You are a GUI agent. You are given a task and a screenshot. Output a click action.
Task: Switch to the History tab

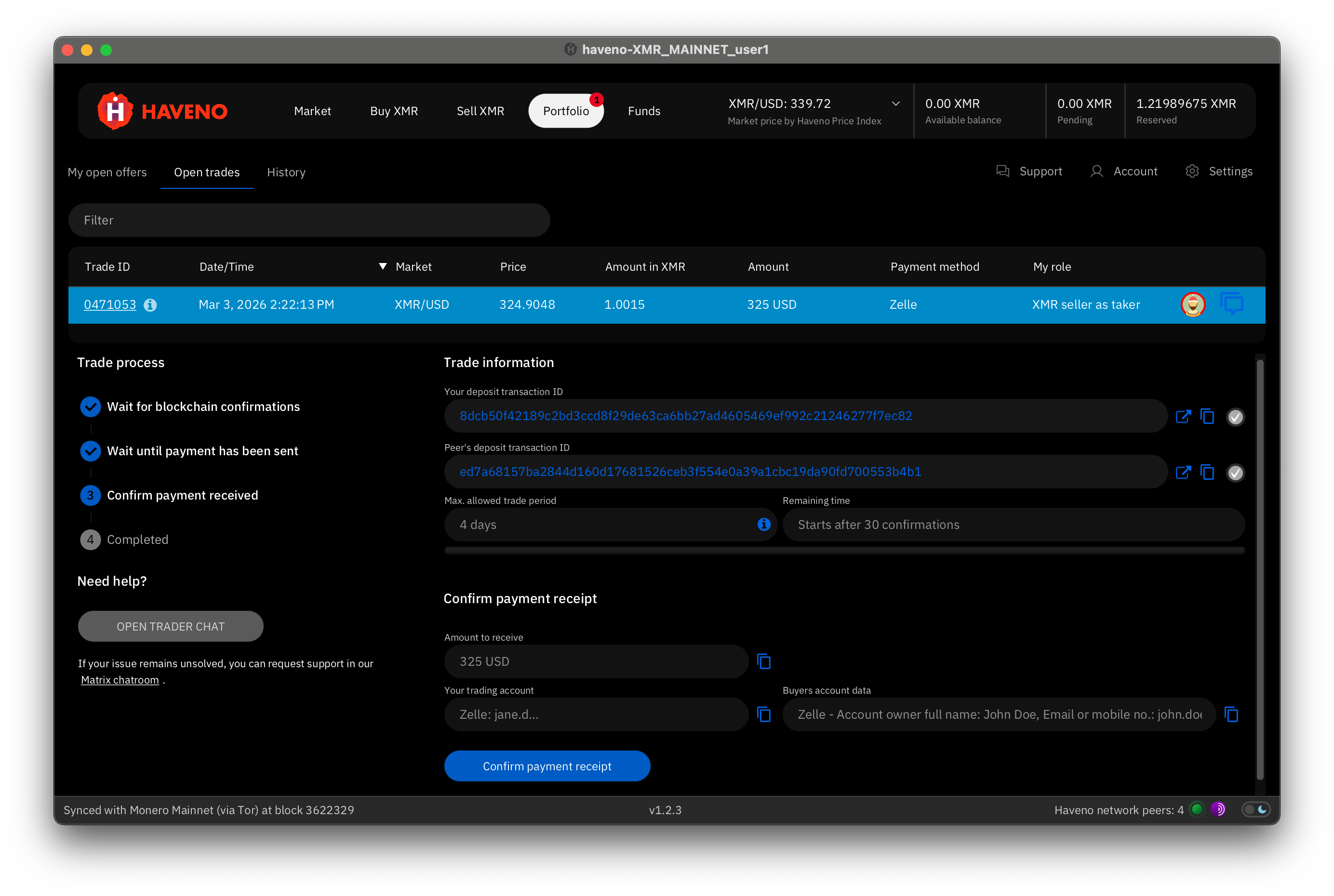(286, 172)
